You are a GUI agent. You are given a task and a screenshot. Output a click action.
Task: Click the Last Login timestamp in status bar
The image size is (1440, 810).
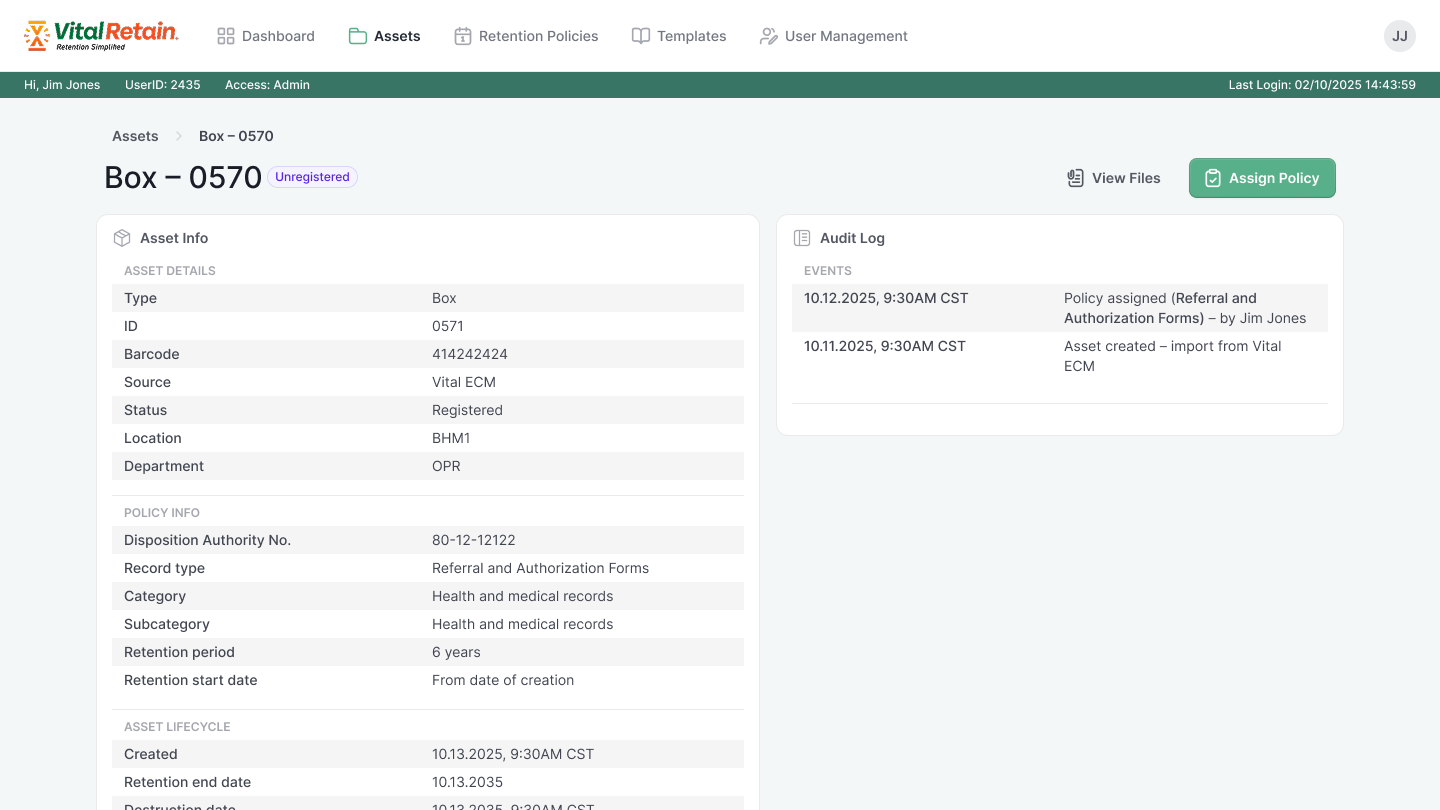[1322, 85]
